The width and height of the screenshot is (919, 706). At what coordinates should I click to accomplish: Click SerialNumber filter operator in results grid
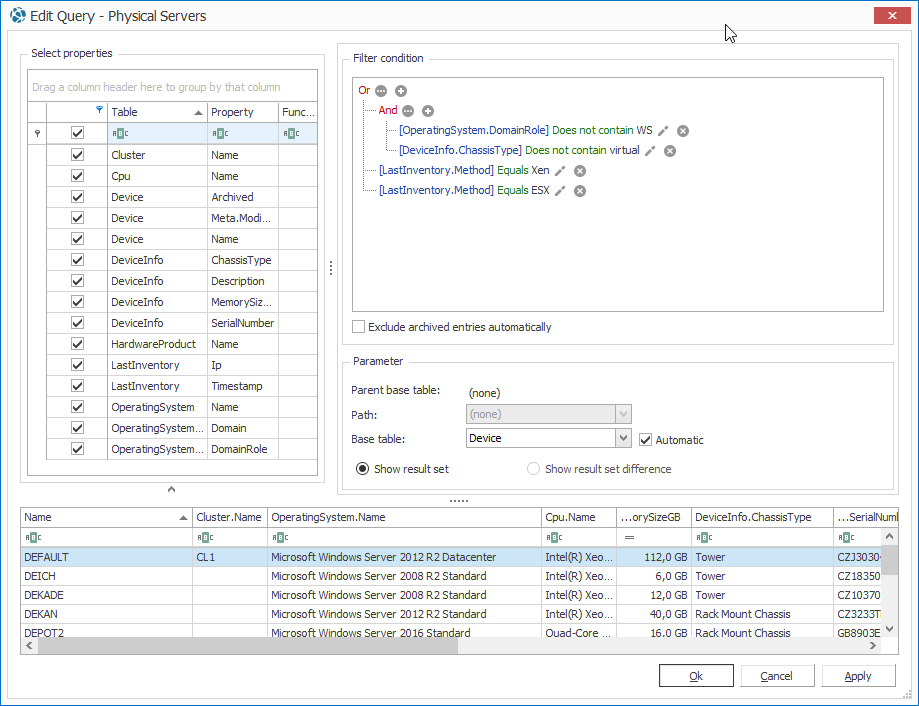click(846, 537)
